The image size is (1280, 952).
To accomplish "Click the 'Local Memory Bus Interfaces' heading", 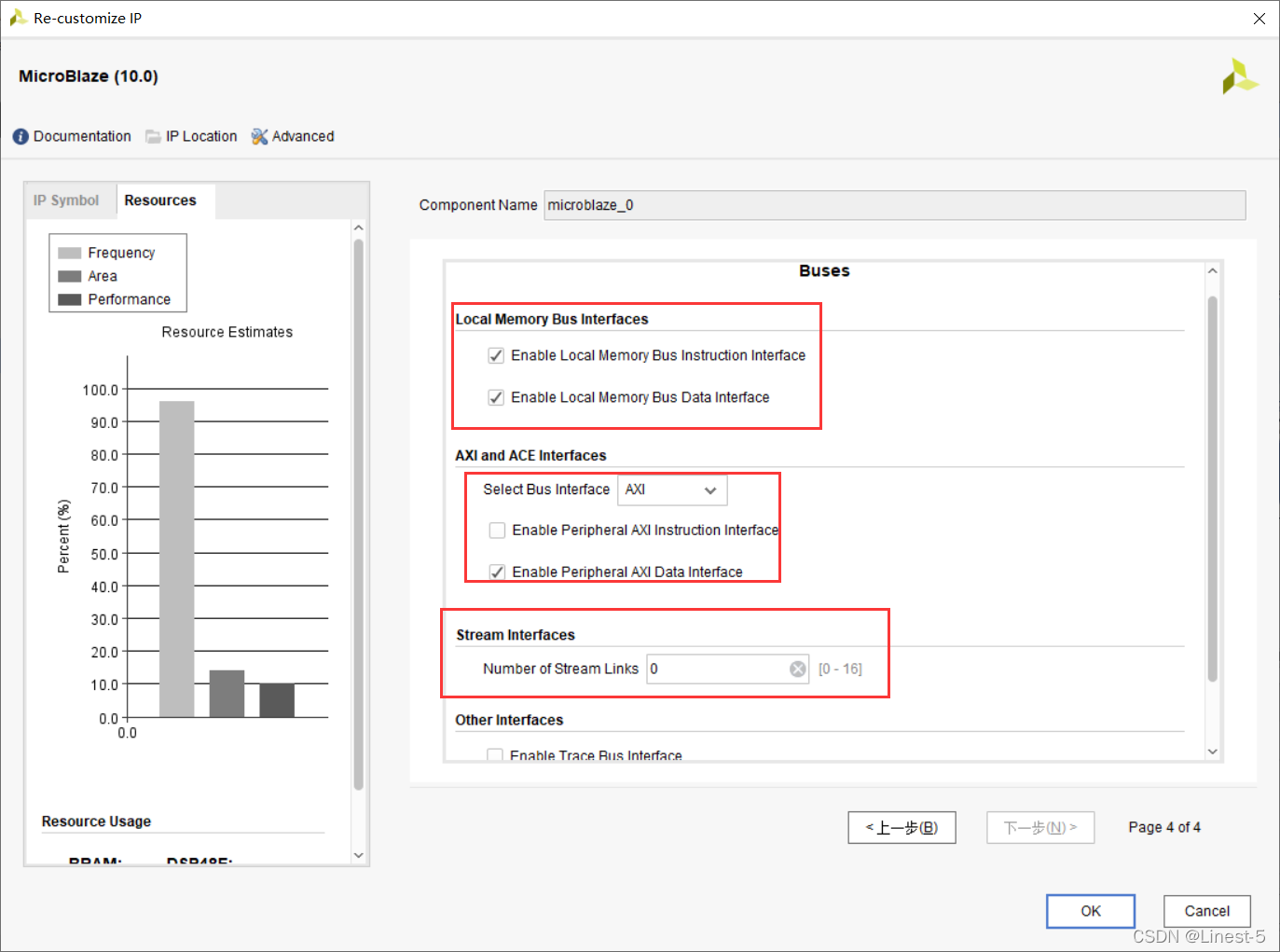I will (552, 319).
